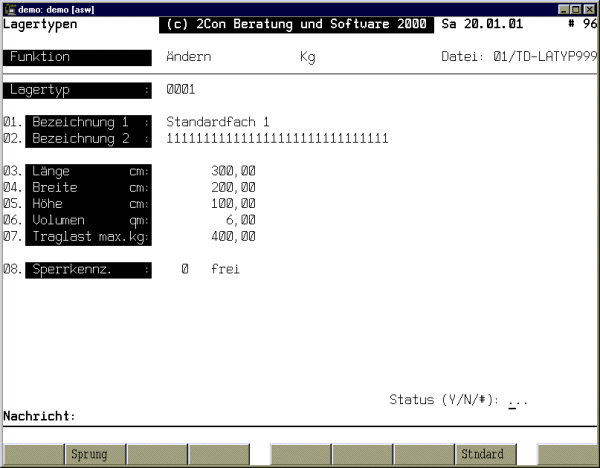Select the Breite value 200,00
Screen dimensions: 600x468
[234, 187]
